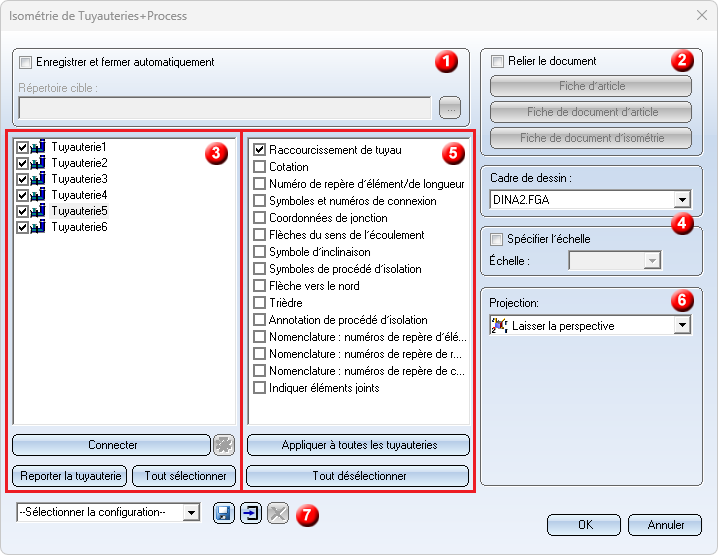Click the Tout désélectionner button
718x555 pixels.
(x=358, y=476)
